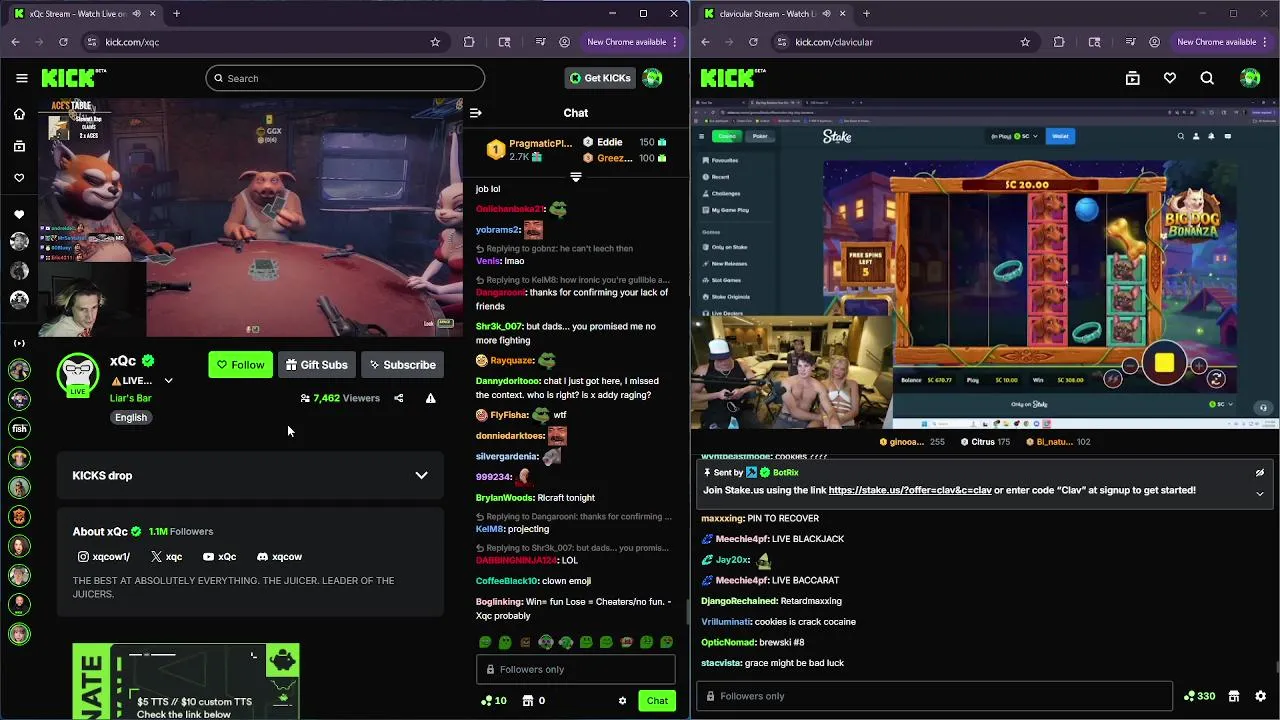Open Following heart icon in clavicular header

coord(1170,78)
